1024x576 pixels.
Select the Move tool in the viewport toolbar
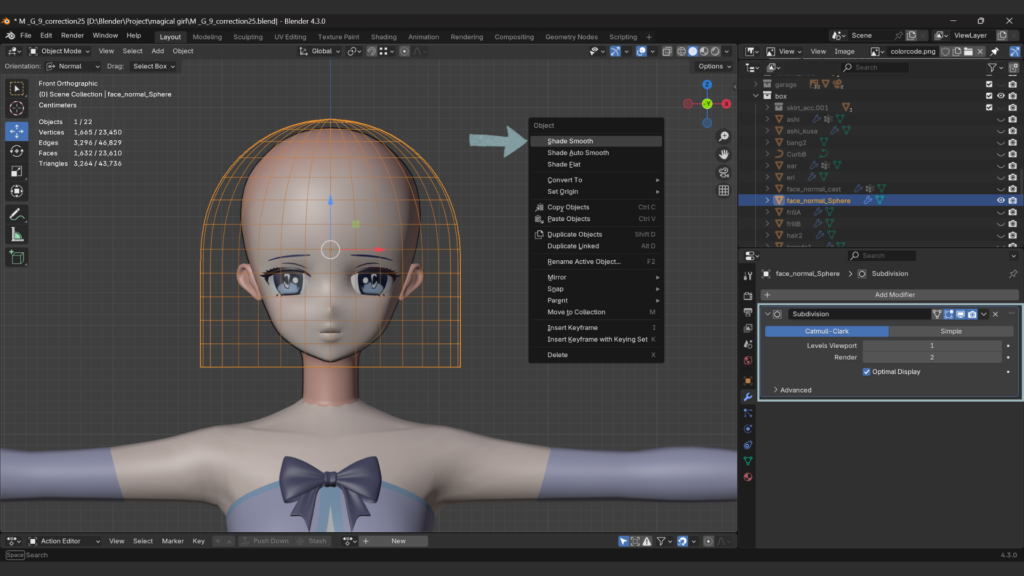pyautogui.click(x=15, y=131)
